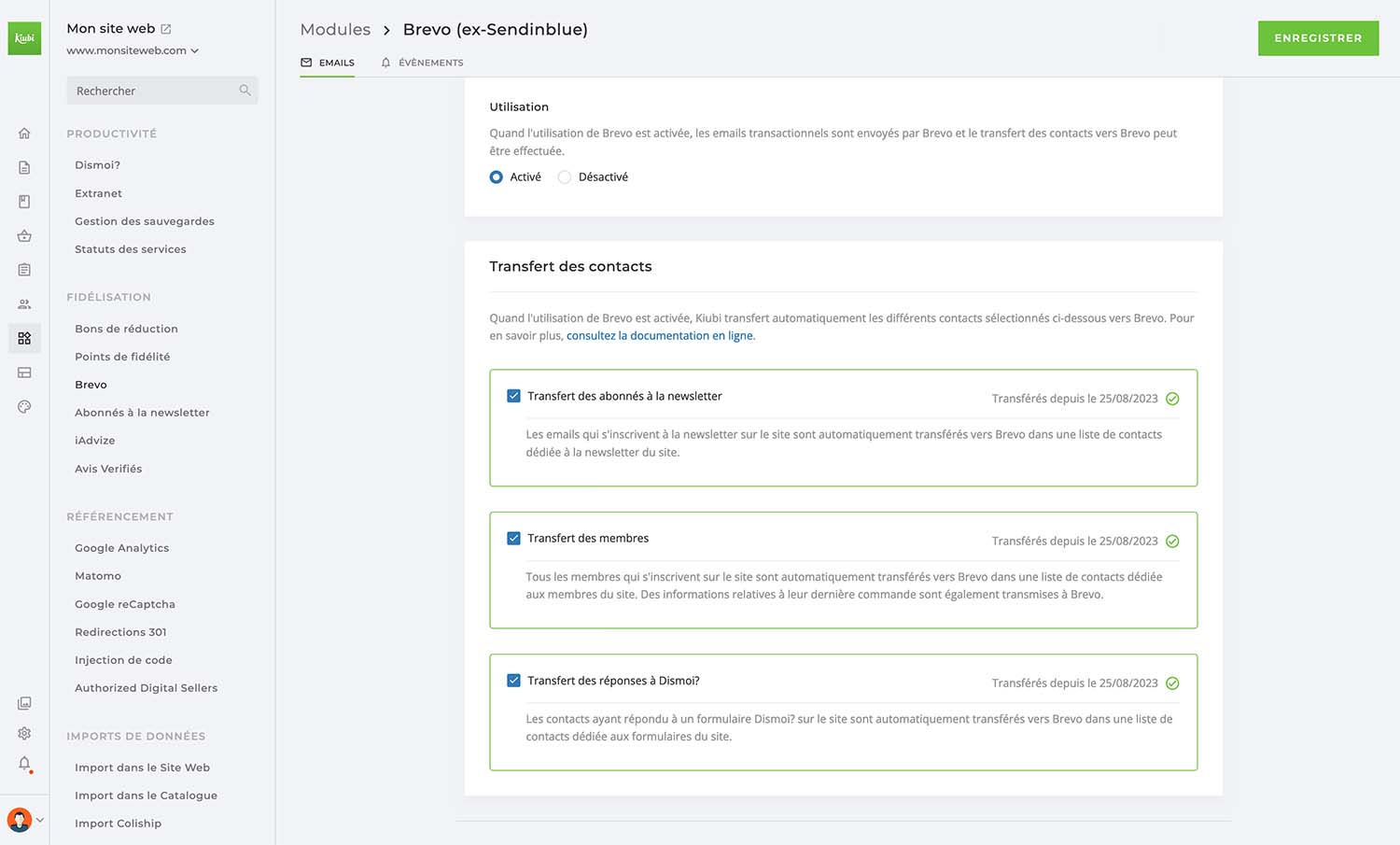Open the settings gear icon in sidebar
This screenshot has width=1400, height=845.
24,733
